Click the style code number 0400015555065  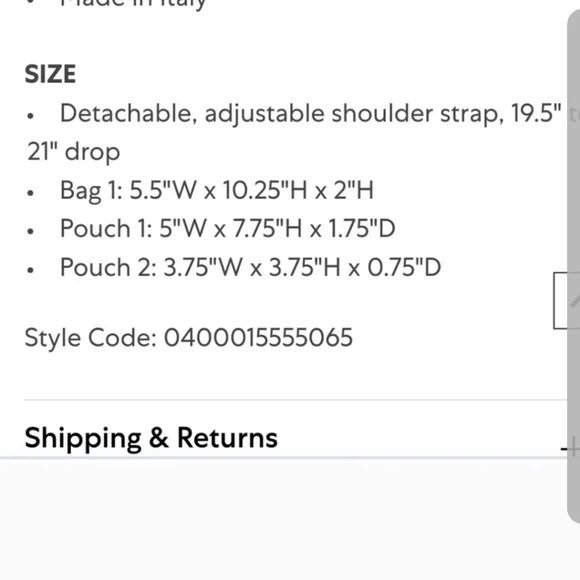[258, 337]
